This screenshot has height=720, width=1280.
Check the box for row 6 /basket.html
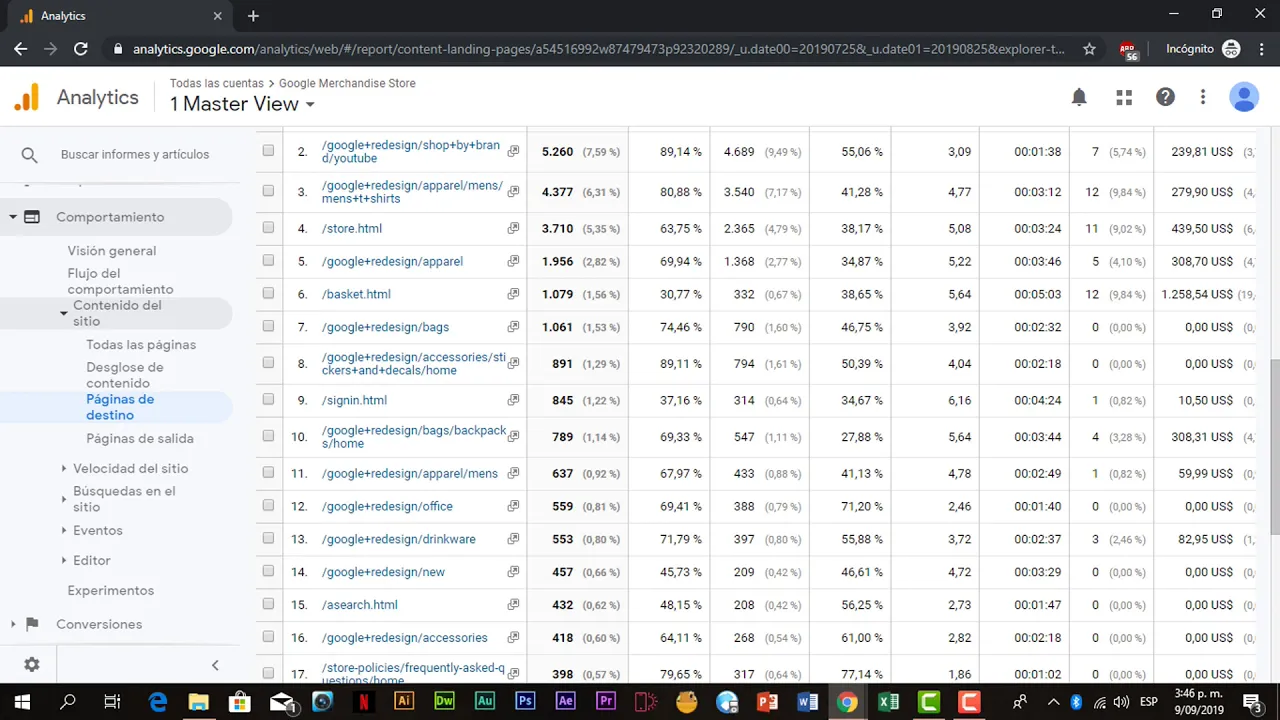pyautogui.click(x=268, y=294)
